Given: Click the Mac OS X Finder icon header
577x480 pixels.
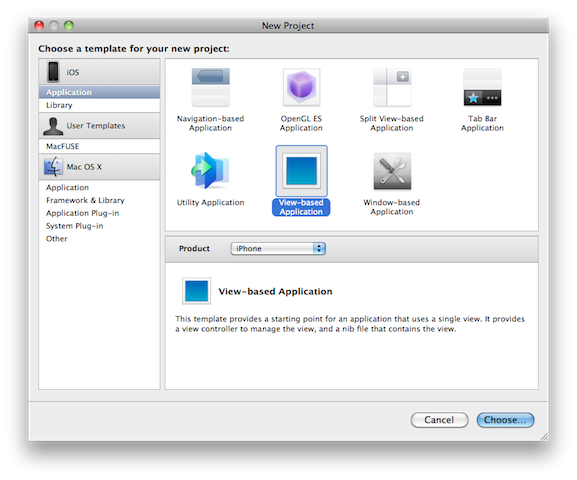Looking at the screenshot, I should (x=53, y=166).
